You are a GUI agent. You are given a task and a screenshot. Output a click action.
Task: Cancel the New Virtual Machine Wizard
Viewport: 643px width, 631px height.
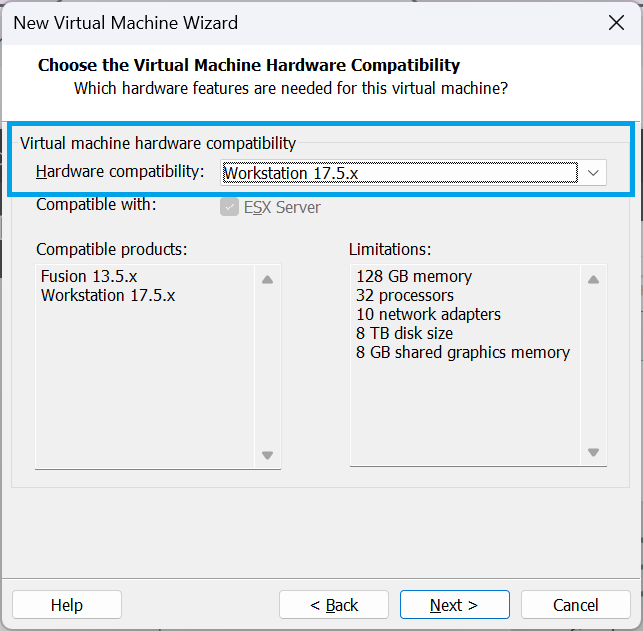[x=575, y=604]
